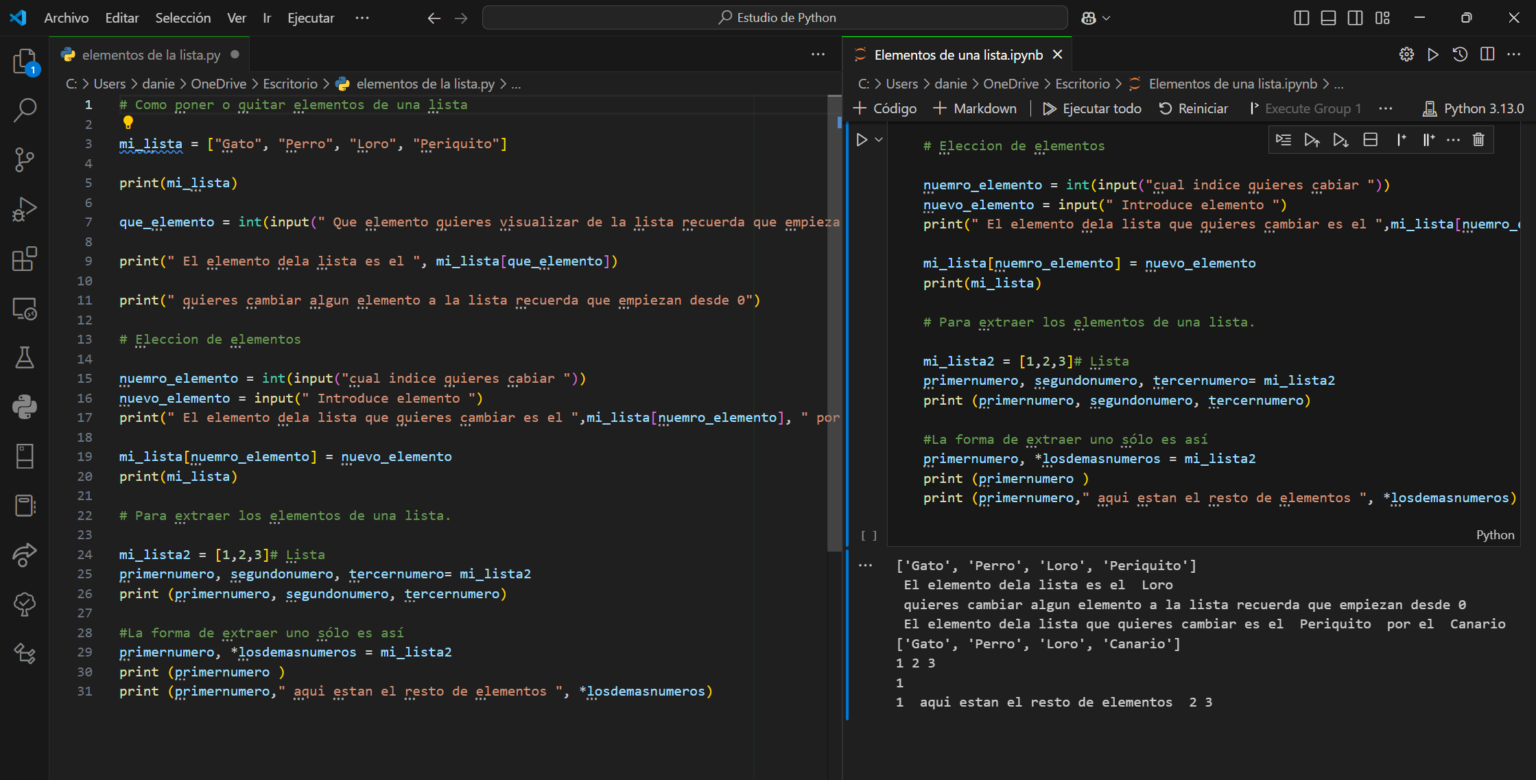This screenshot has height=780, width=1536.
Task: Expand the run cell dropdown arrow
Action: pyautogui.click(x=879, y=140)
